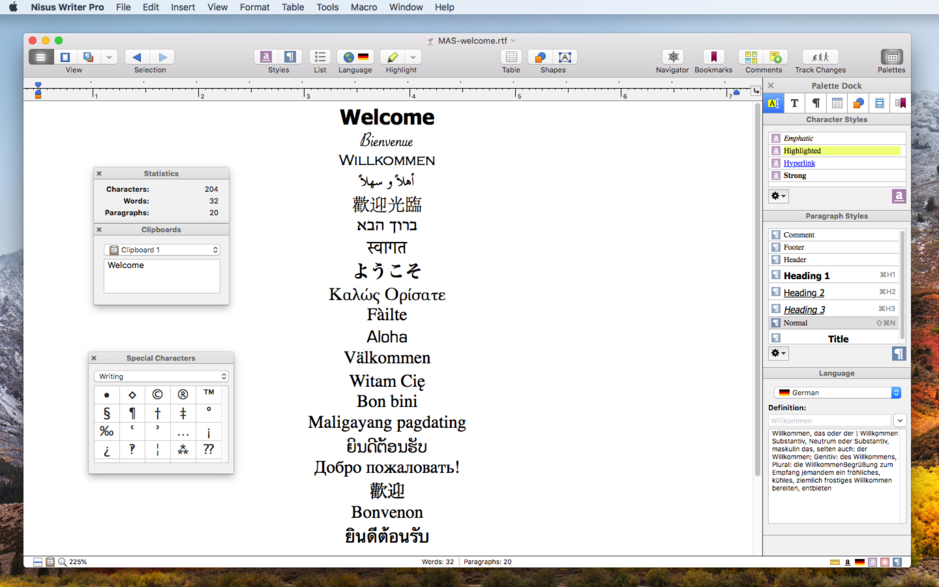
Task: Close the Clipboards palette
Action: (x=99, y=229)
